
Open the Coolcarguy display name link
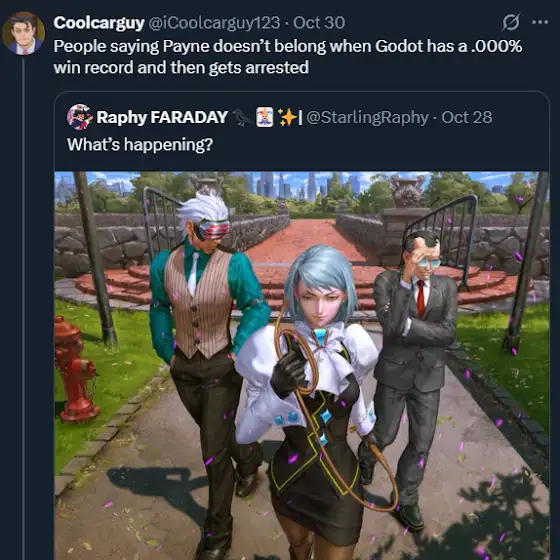(99, 23)
